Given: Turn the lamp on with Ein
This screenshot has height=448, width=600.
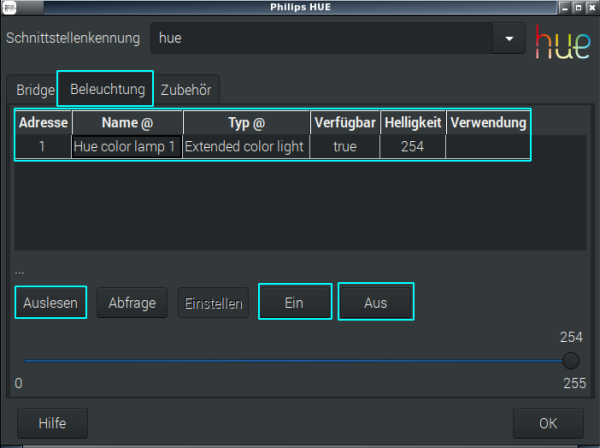Looking at the screenshot, I should point(294,303).
